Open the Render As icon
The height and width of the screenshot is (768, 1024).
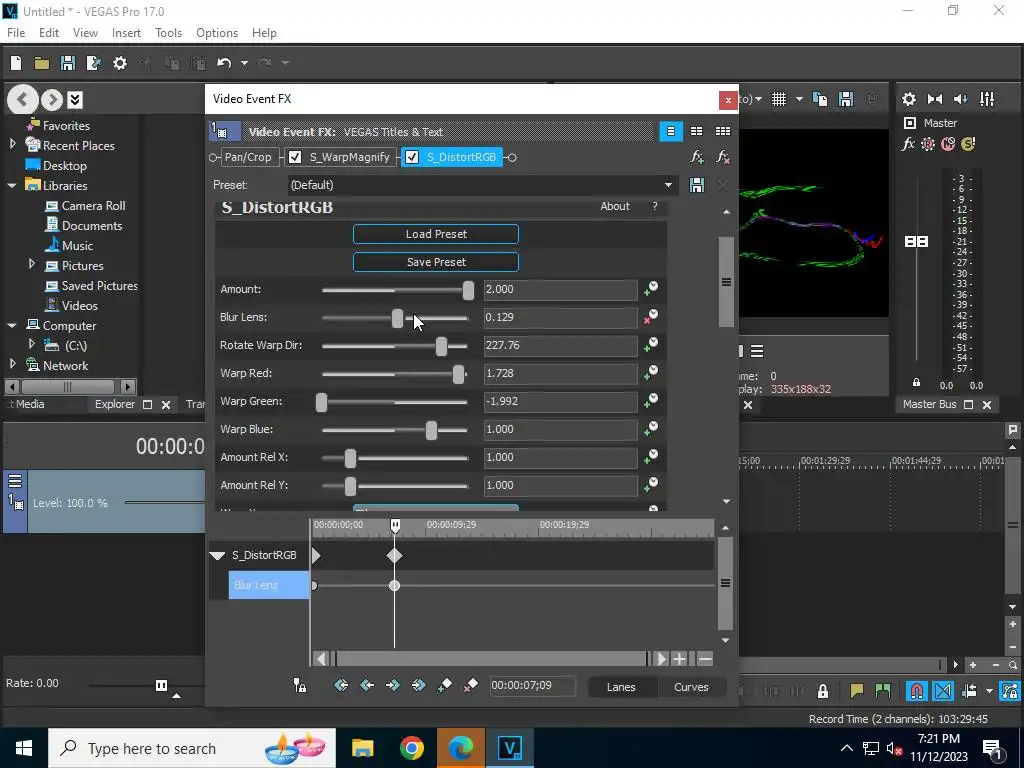[x=93, y=63]
